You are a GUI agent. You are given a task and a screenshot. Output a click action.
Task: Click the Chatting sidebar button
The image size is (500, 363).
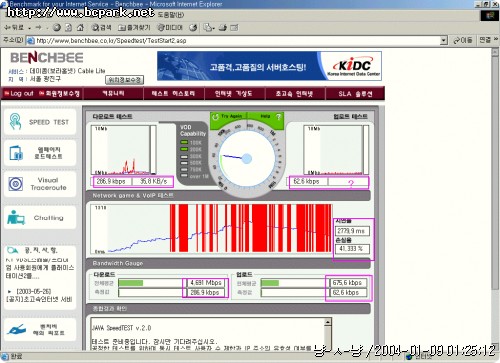[40, 217]
